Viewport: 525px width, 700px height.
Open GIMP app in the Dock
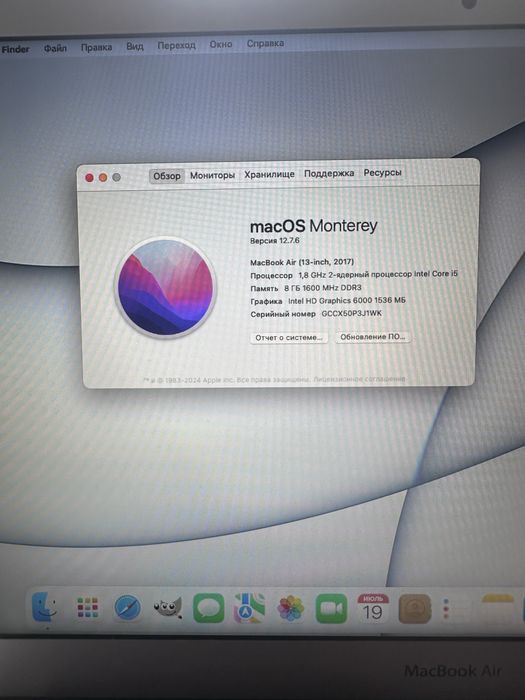tap(167, 608)
